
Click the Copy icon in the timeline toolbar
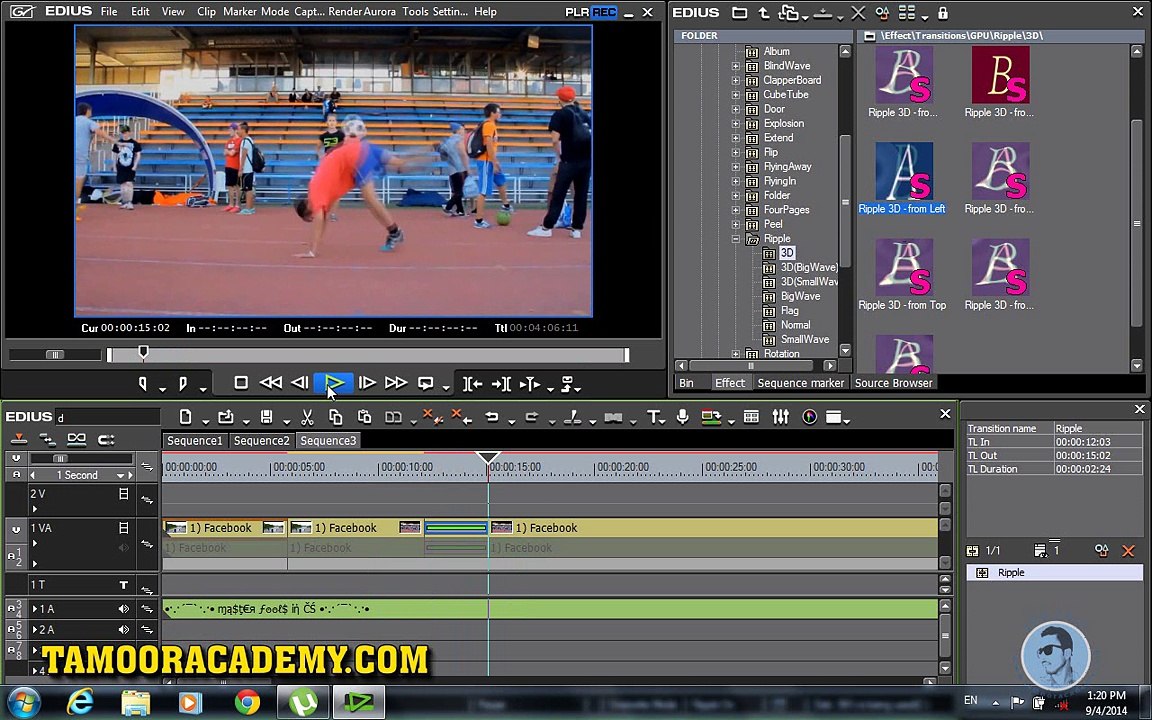click(x=336, y=417)
